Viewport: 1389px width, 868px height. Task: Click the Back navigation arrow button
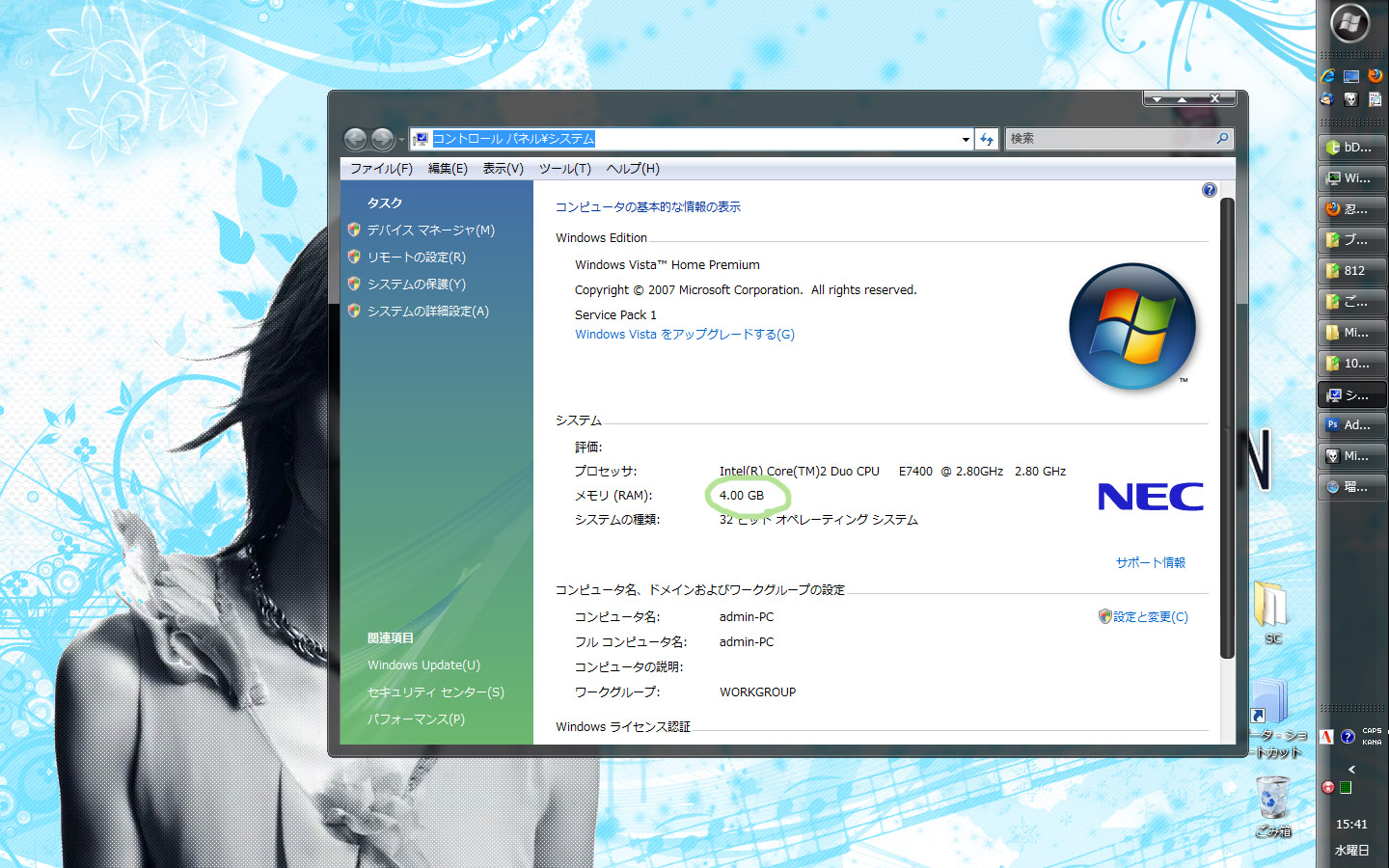pyautogui.click(x=355, y=140)
